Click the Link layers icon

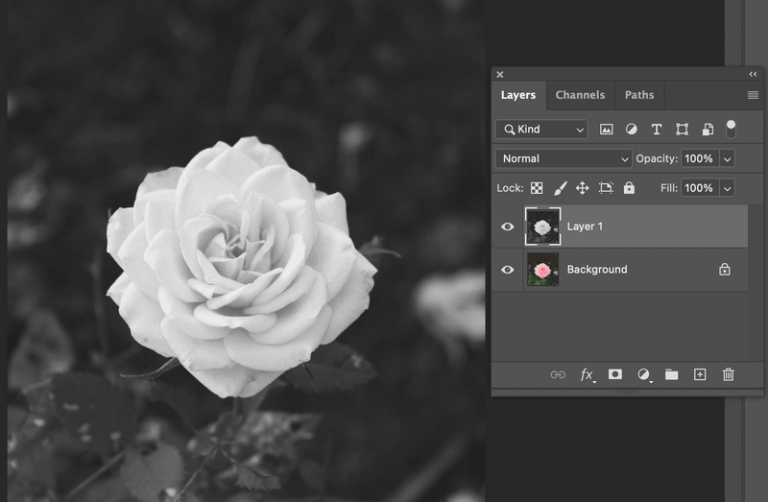click(x=558, y=375)
